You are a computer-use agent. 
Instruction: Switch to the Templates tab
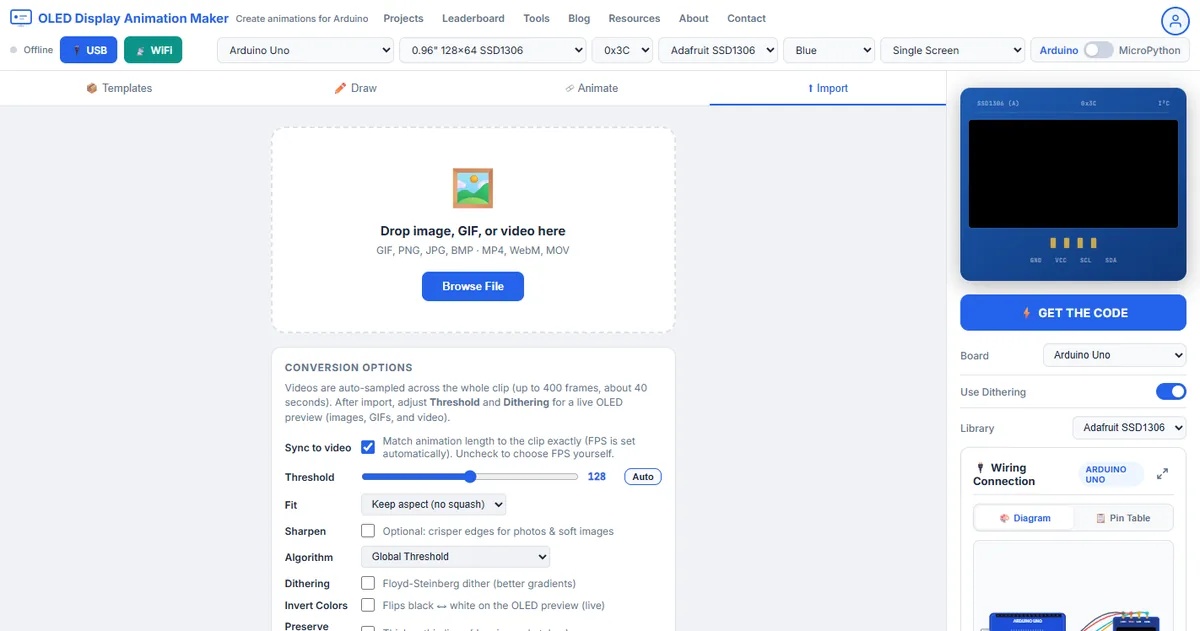[x=119, y=88]
